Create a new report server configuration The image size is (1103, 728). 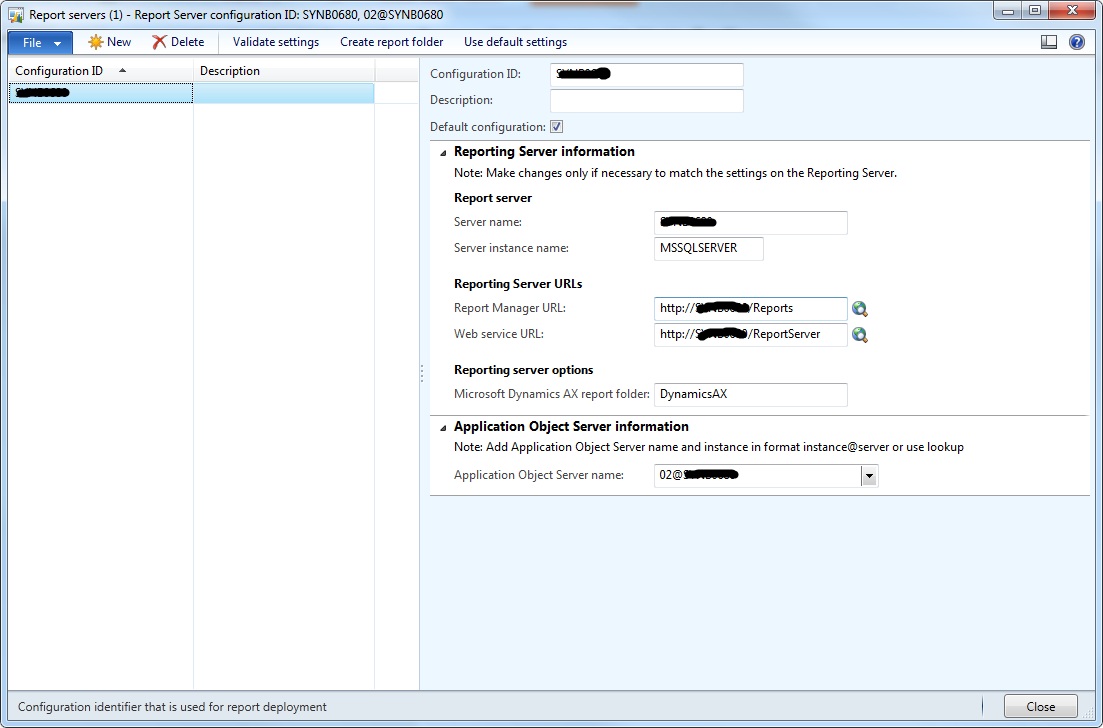pos(110,42)
